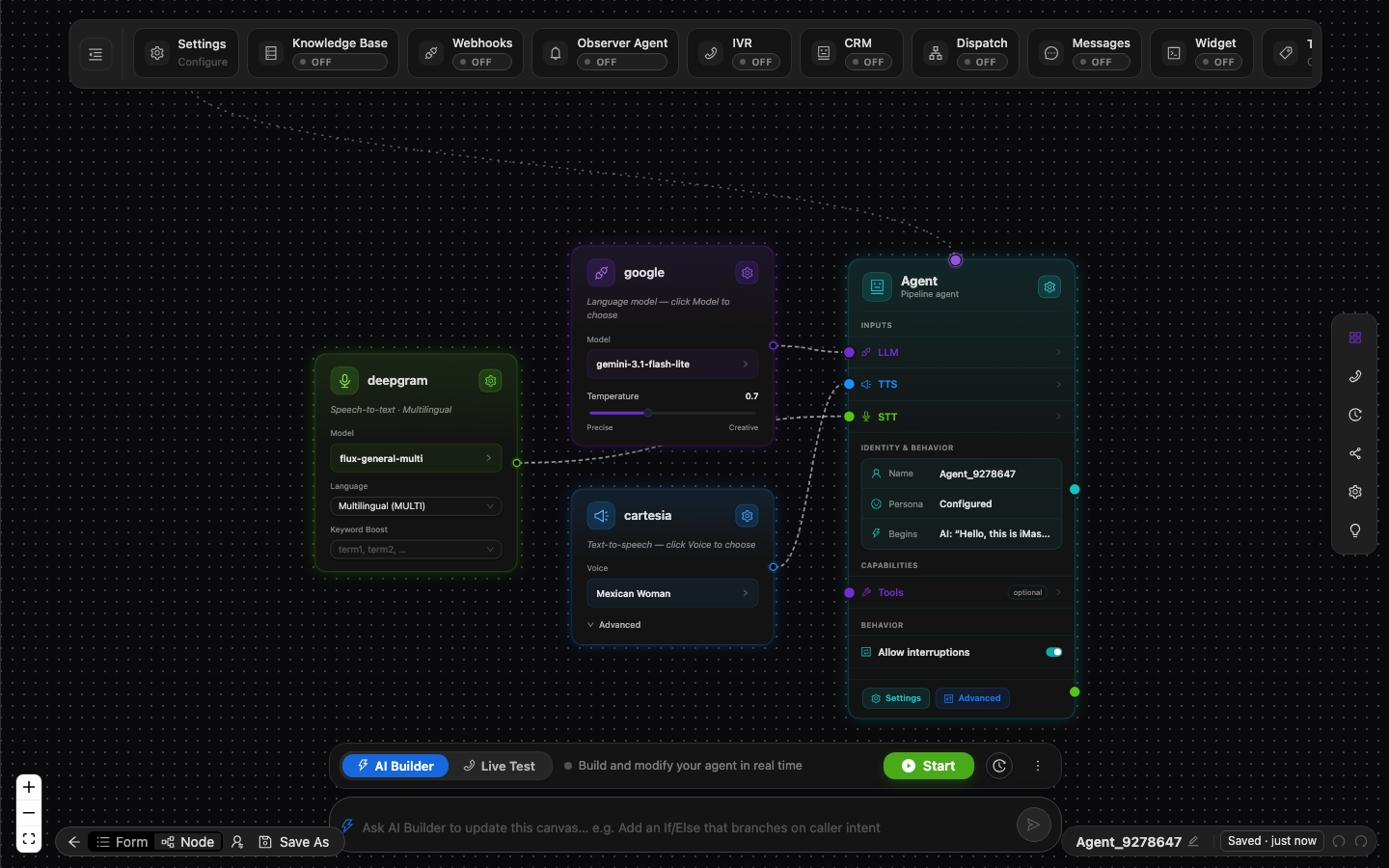Click the Widget terminal icon
The height and width of the screenshot is (868, 1389).
[1174, 54]
